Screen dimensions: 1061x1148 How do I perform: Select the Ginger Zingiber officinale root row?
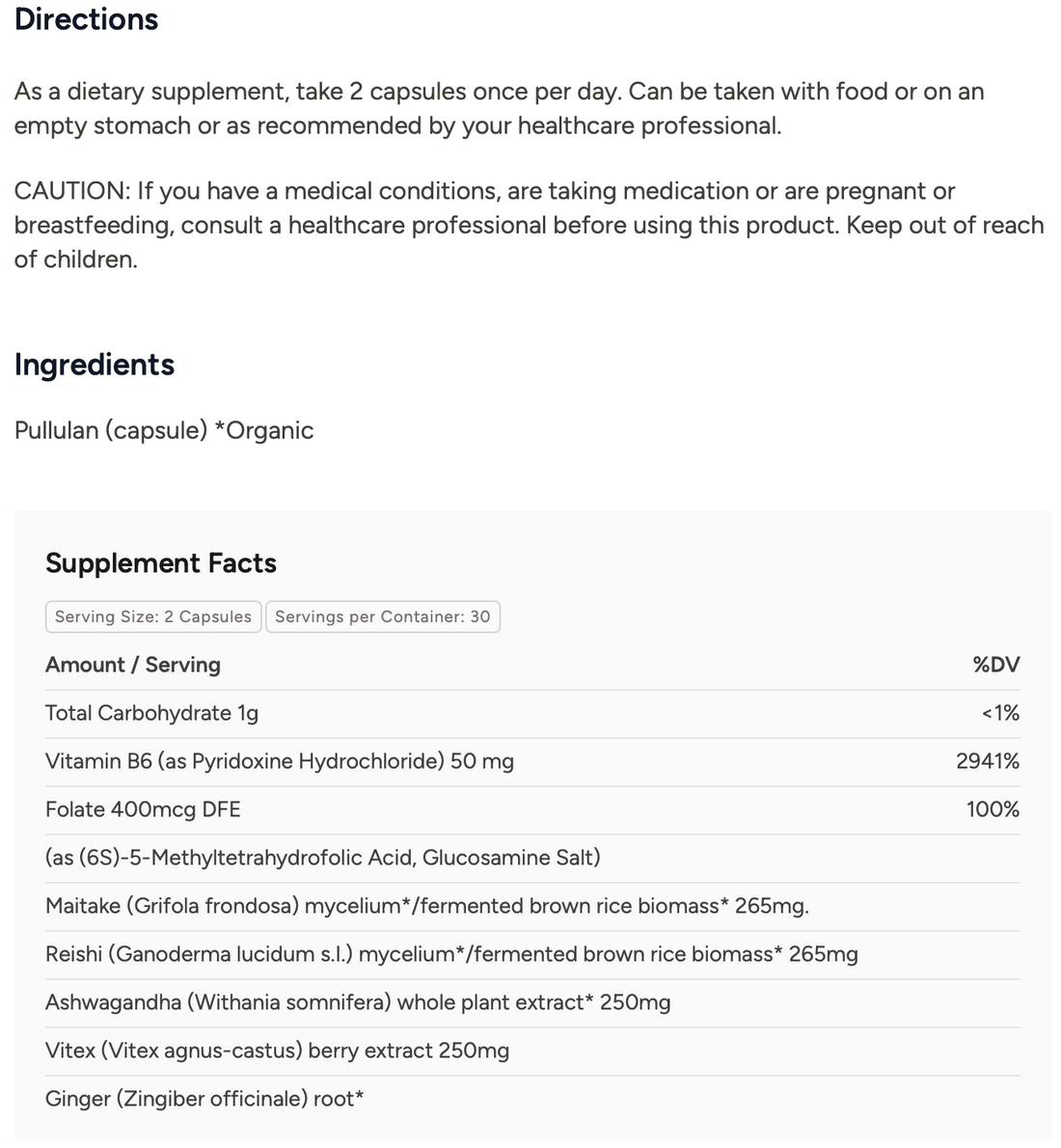[532, 1099]
